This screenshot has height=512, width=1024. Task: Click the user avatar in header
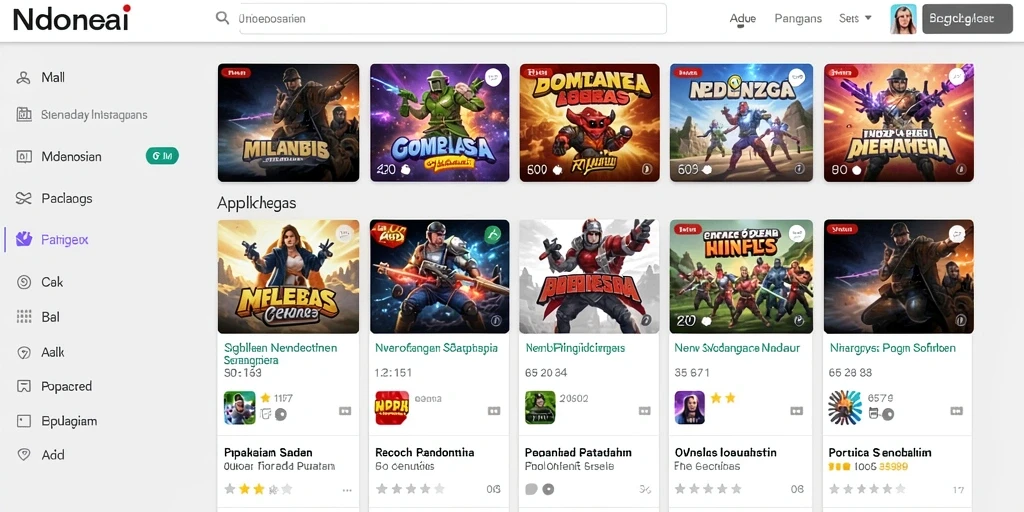click(903, 19)
